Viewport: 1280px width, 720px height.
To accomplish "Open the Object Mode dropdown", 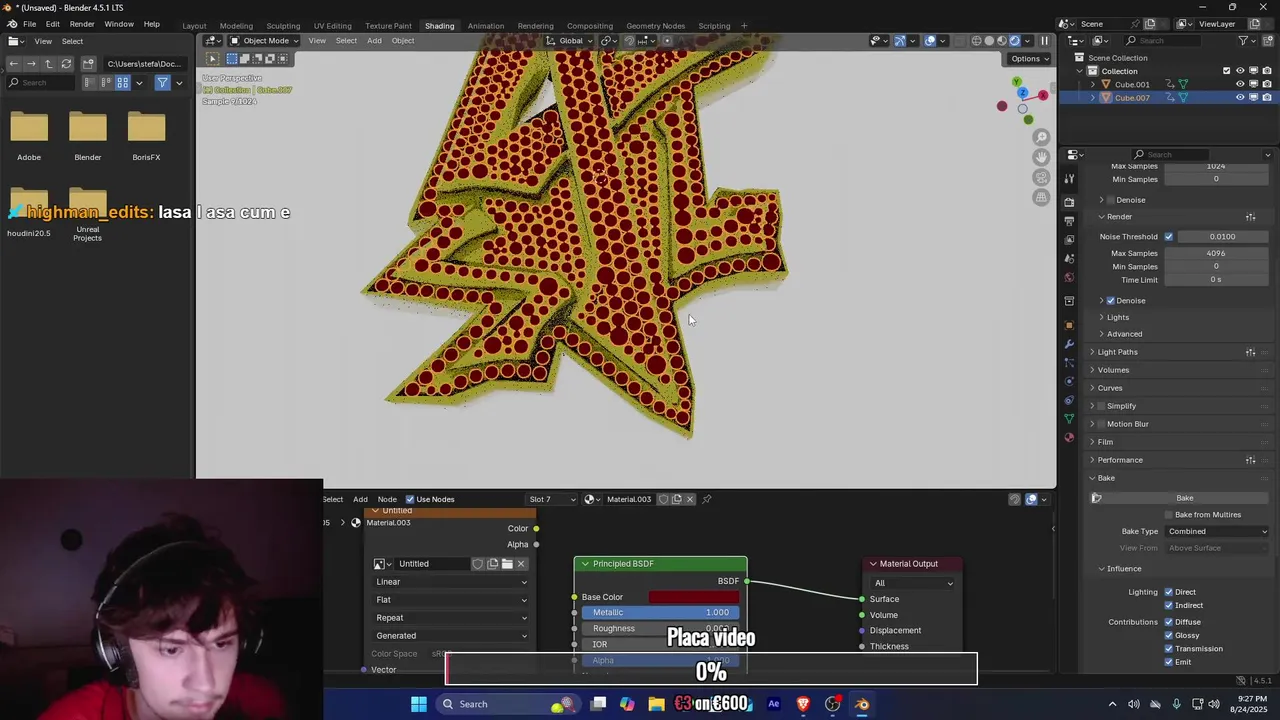I will (263, 41).
